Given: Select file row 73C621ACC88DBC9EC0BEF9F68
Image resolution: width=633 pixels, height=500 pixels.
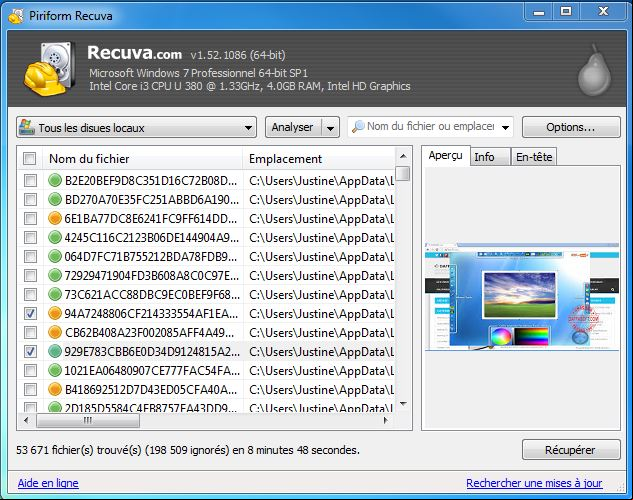Looking at the screenshot, I should (206, 294).
